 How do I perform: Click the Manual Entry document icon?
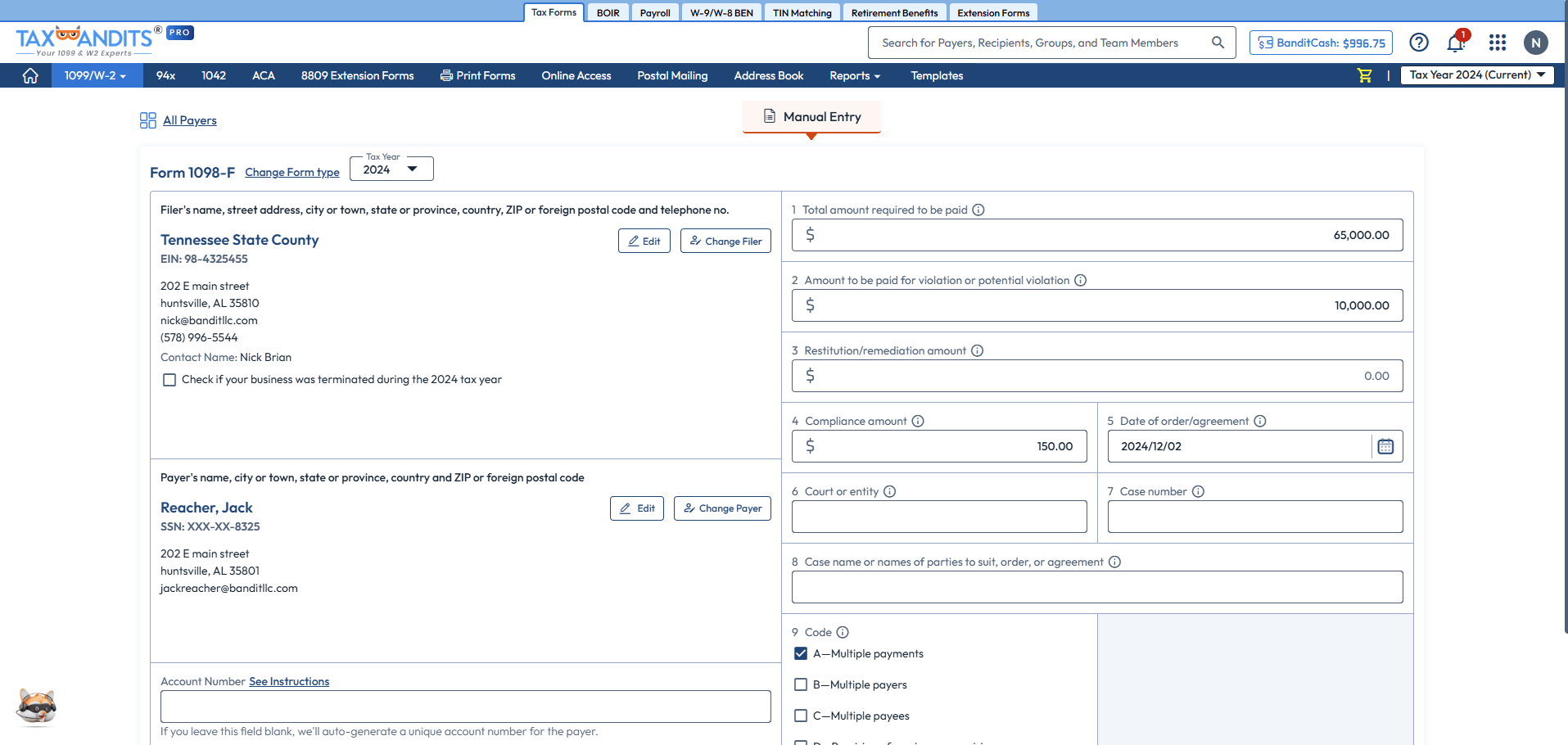point(769,116)
